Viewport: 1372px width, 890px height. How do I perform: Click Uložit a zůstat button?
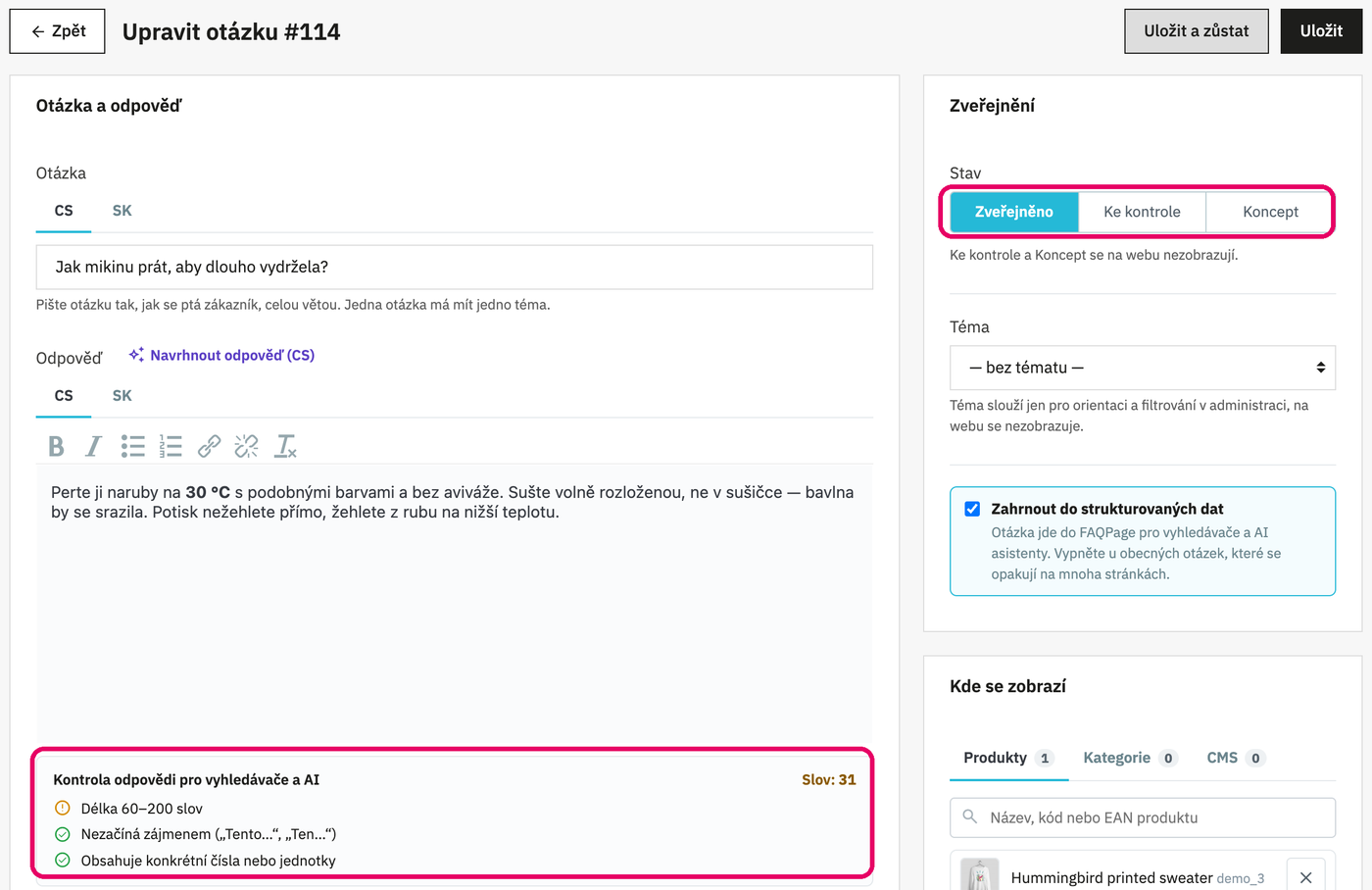click(1197, 31)
